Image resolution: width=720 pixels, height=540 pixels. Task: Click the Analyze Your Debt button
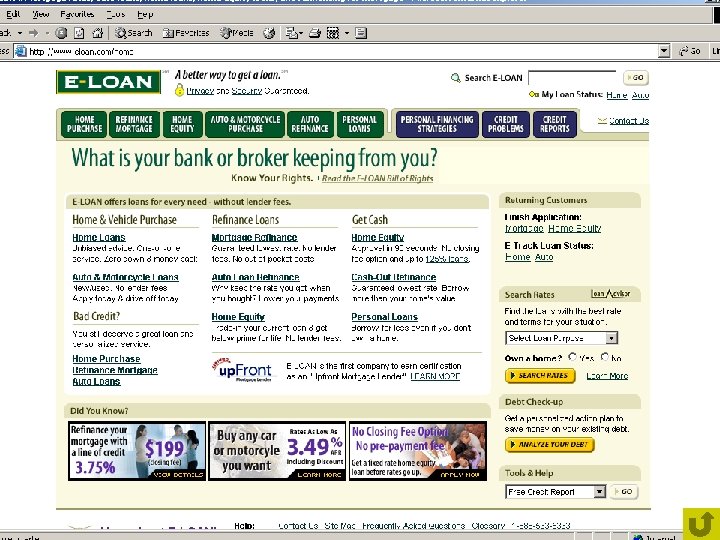tap(550, 444)
